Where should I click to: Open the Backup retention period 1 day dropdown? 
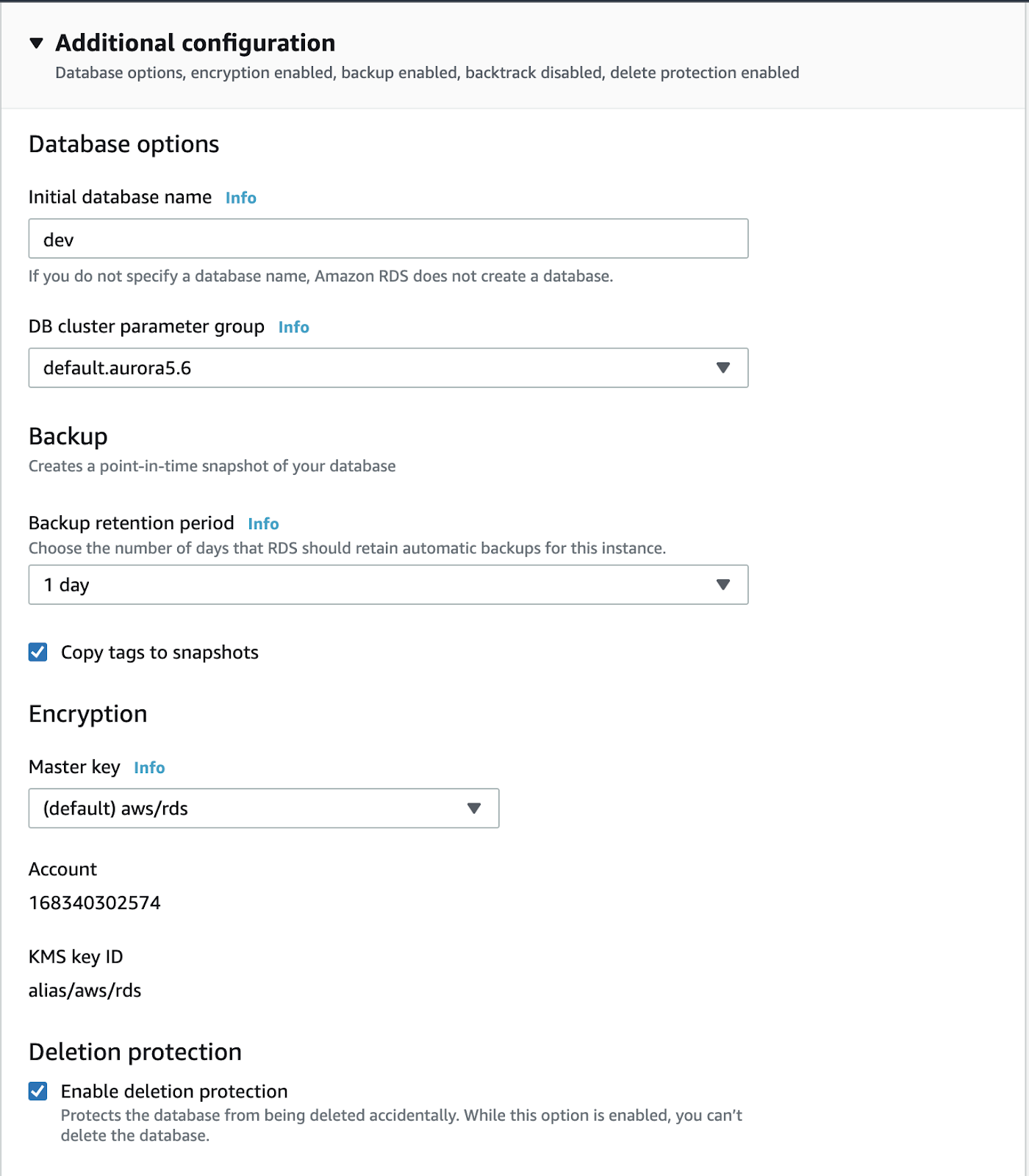click(x=388, y=585)
